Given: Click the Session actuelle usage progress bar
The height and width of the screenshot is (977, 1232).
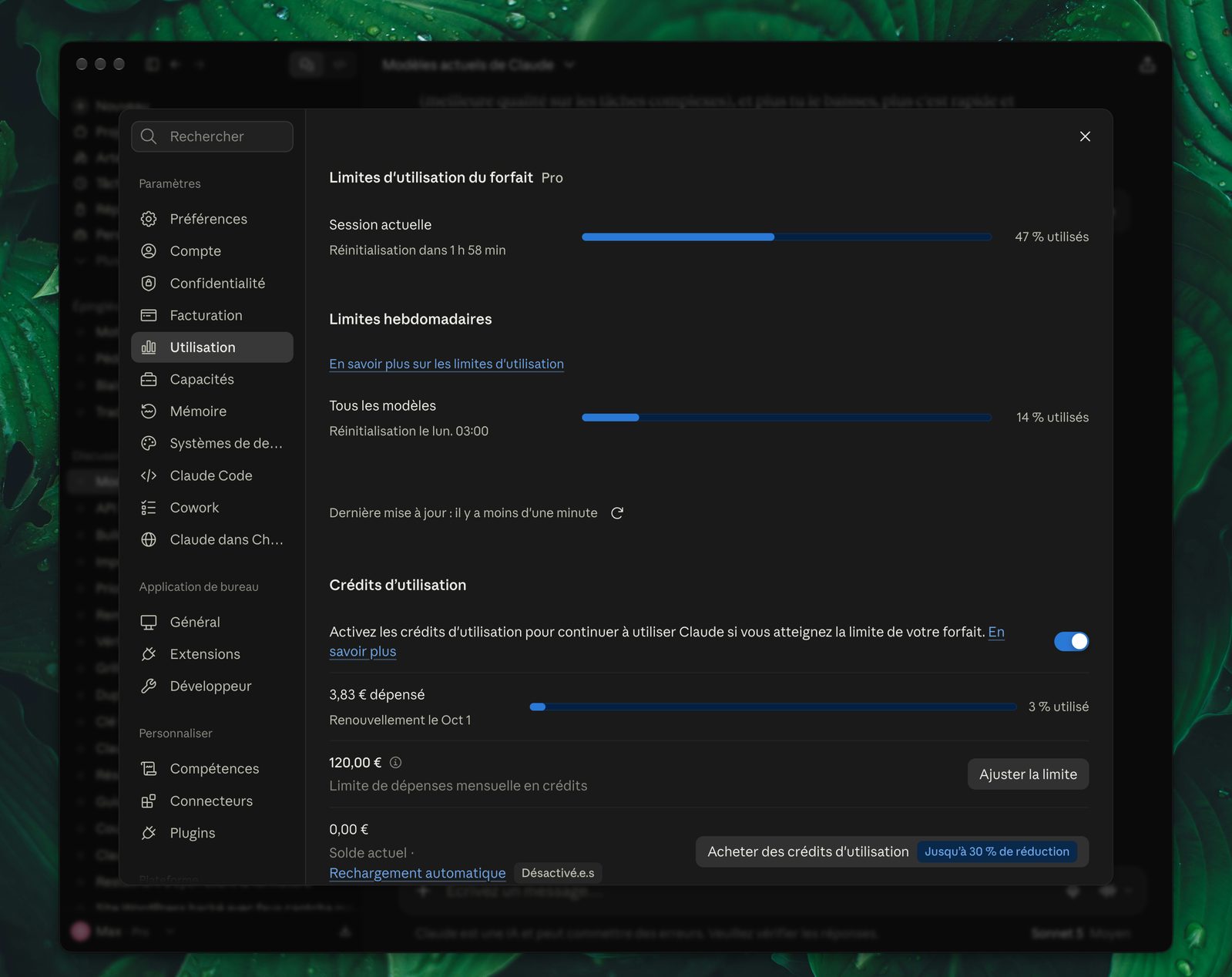Looking at the screenshot, I should point(786,237).
